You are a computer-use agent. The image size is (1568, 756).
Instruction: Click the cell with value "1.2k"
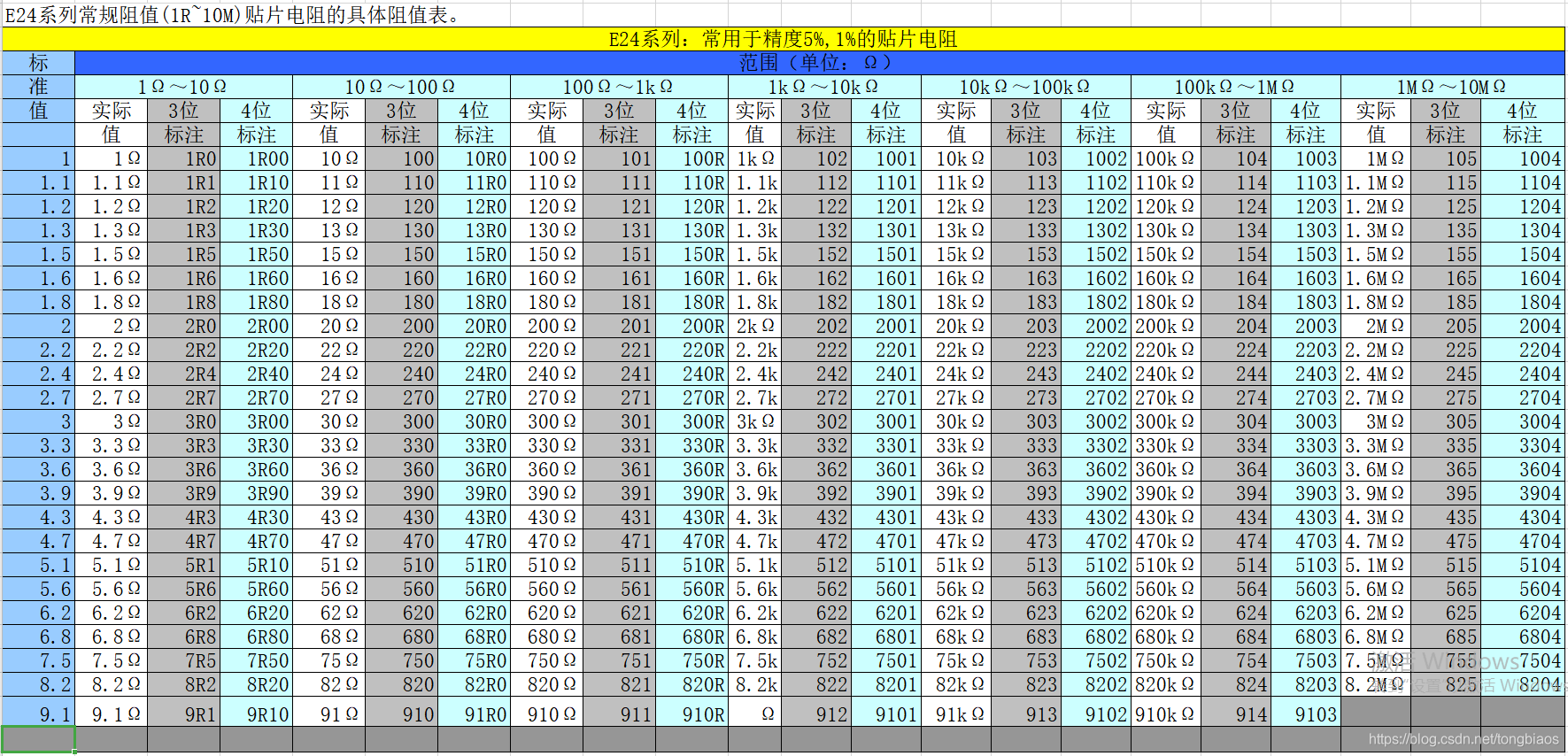[755, 206]
